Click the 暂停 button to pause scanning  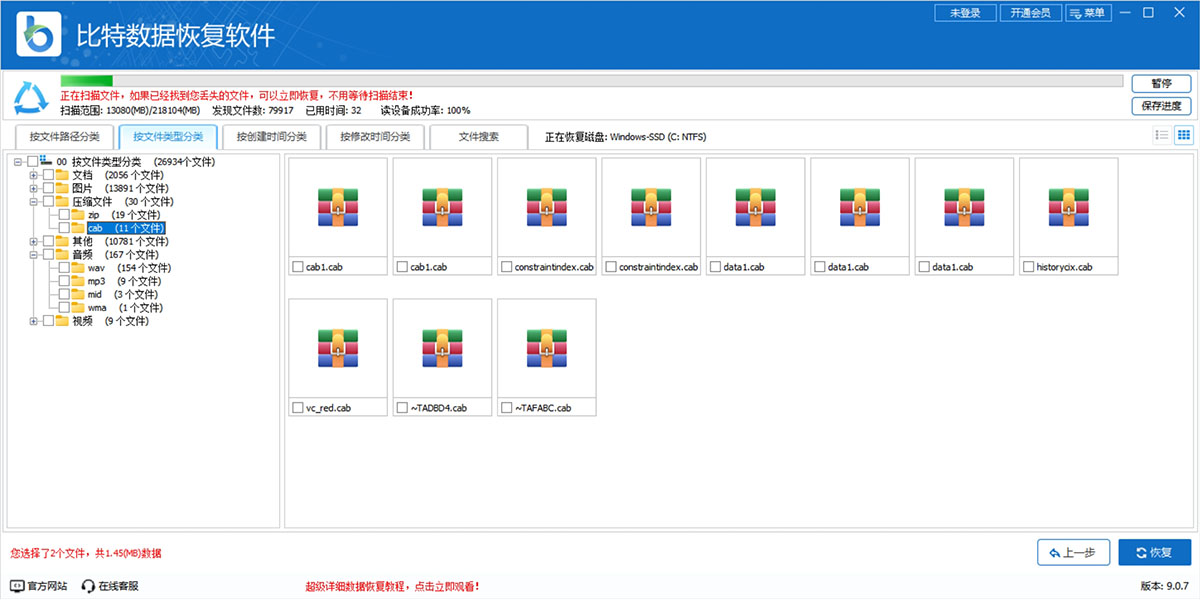click(1160, 83)
